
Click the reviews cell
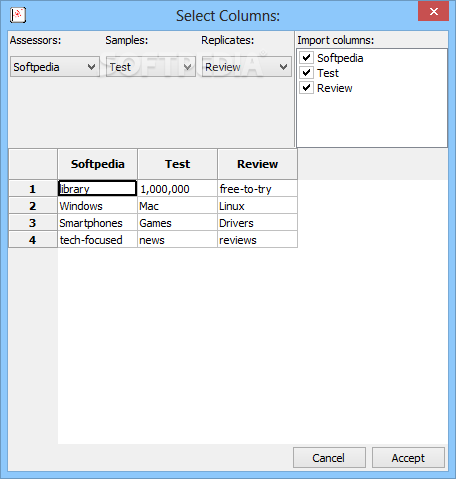[257, 240]
